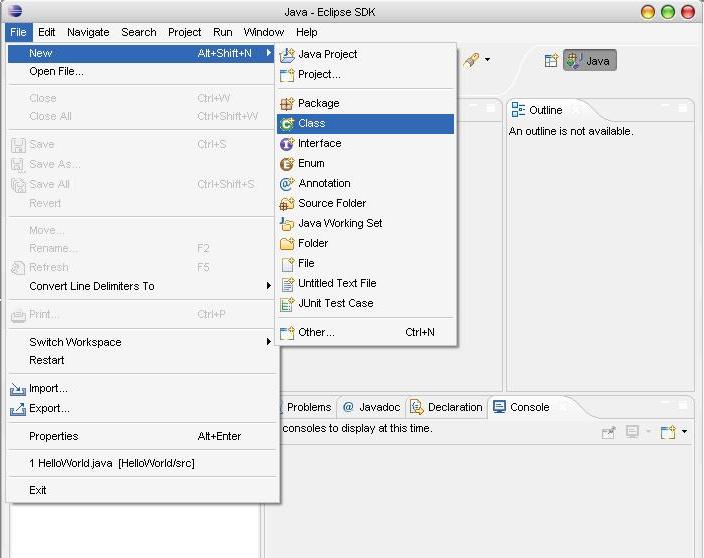Open dropdown arrow next to external tools icon
This screenshot has width=704, height=558.
click(488, 59)
